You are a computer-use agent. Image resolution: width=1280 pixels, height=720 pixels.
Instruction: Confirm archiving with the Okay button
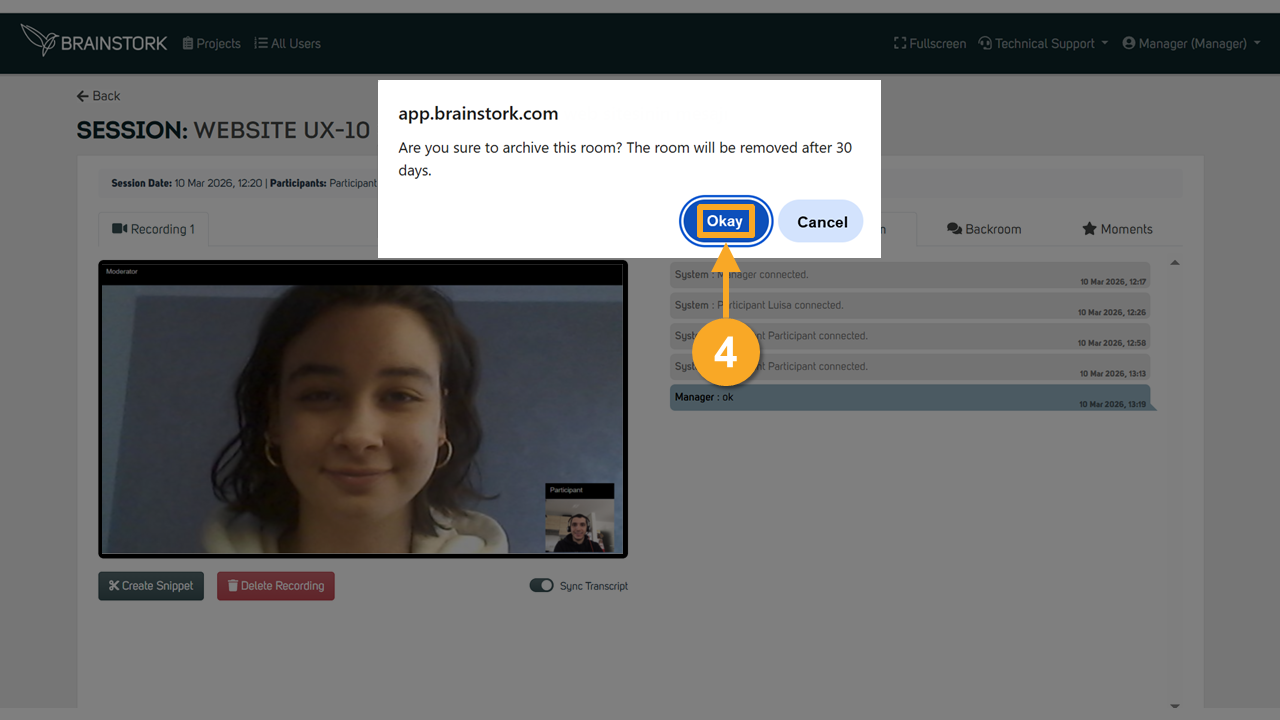click(725, 221)
